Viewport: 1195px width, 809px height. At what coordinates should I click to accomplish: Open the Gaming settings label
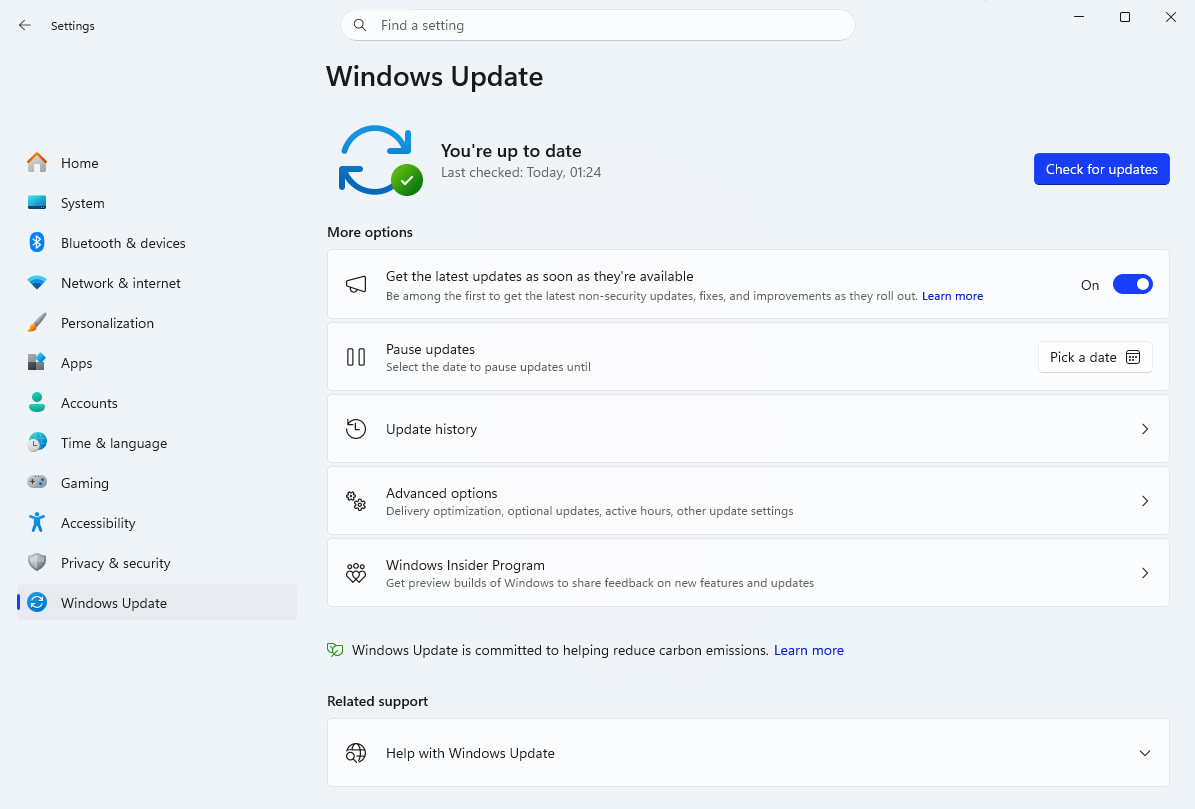pyautogui.click(x=85, y=483)
